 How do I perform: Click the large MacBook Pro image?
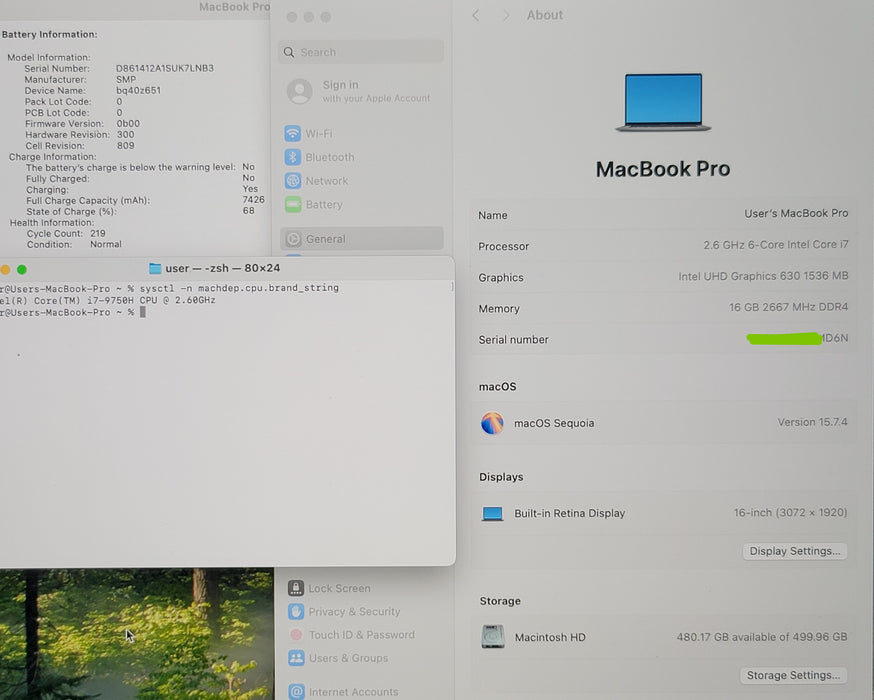point(663,103)
